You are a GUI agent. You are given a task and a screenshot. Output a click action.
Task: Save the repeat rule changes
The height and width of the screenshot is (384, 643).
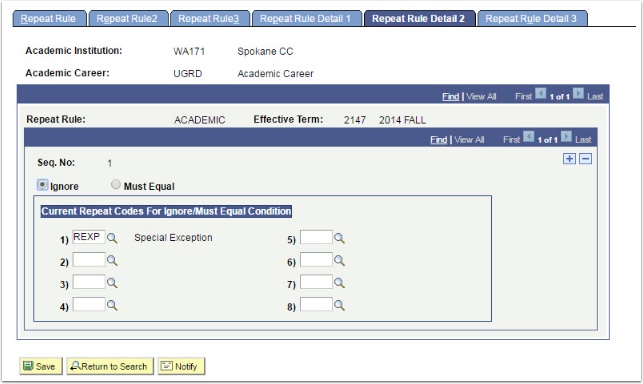[41, 366]
